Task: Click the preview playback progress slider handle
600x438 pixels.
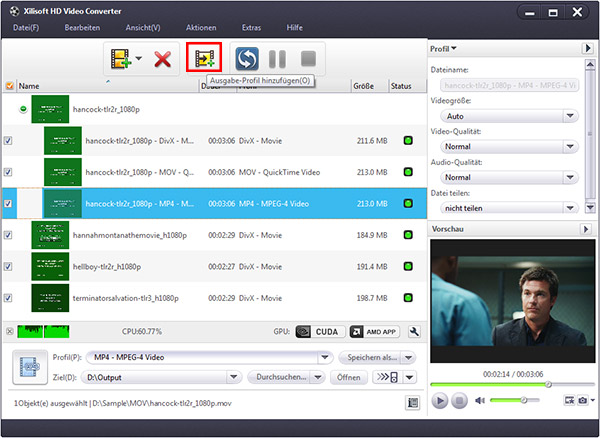Action: click(x=548, y=384)
